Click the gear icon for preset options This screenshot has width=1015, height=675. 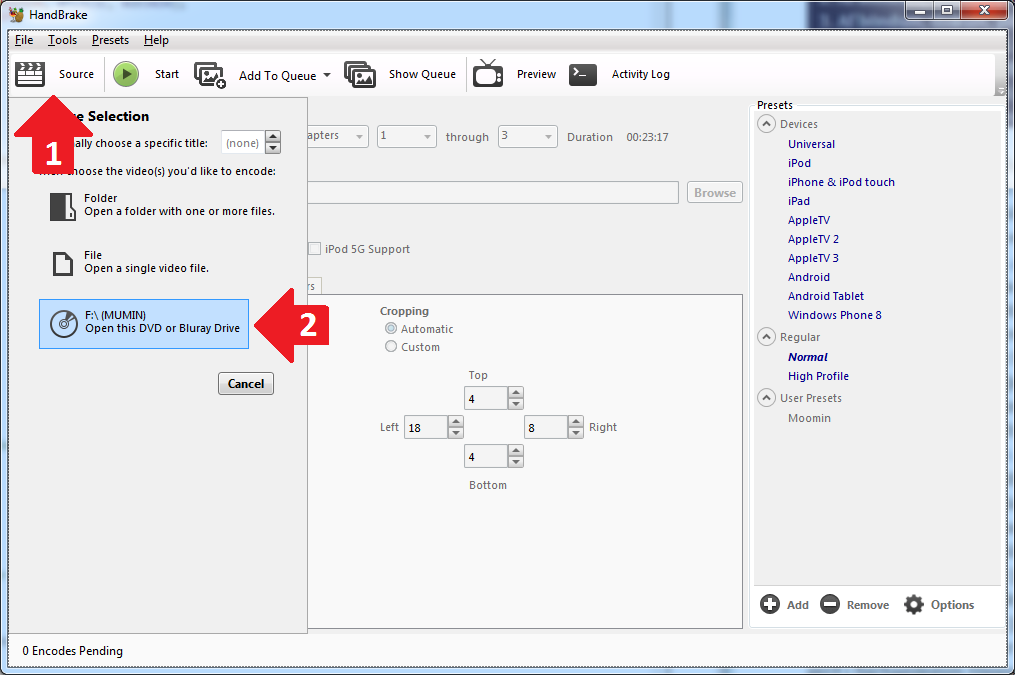913,604
